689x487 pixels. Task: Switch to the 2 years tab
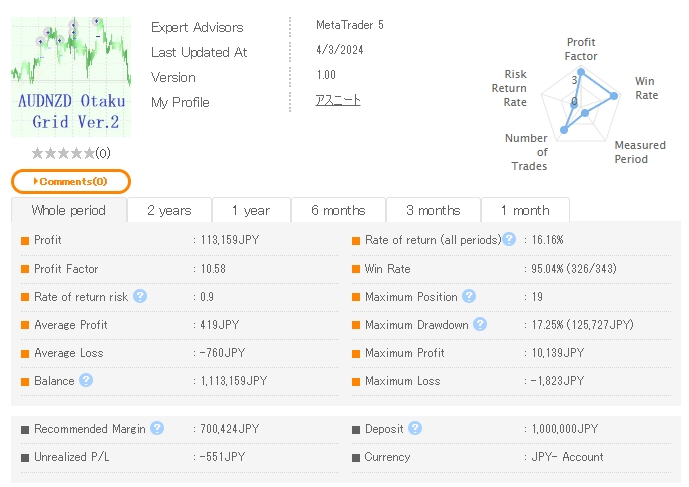(x=169, y=210)
